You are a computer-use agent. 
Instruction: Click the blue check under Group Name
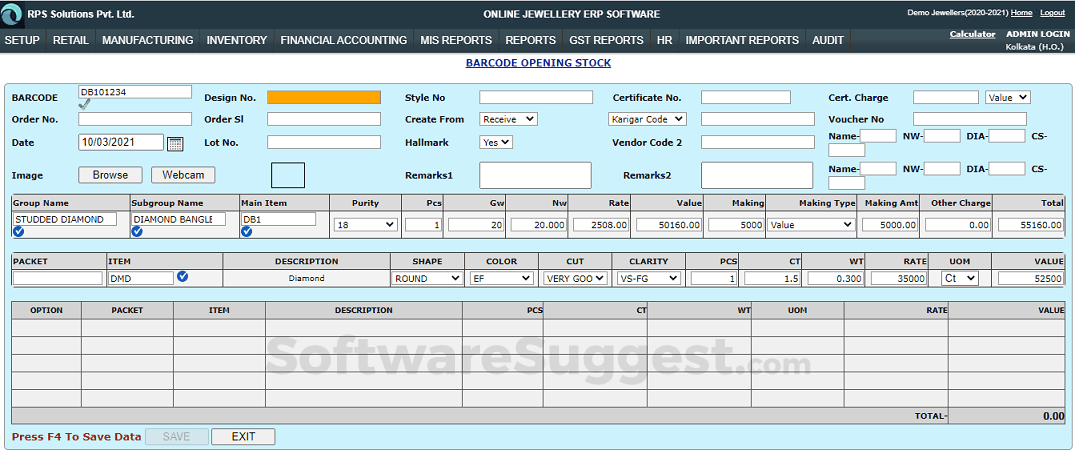(19, 232)
